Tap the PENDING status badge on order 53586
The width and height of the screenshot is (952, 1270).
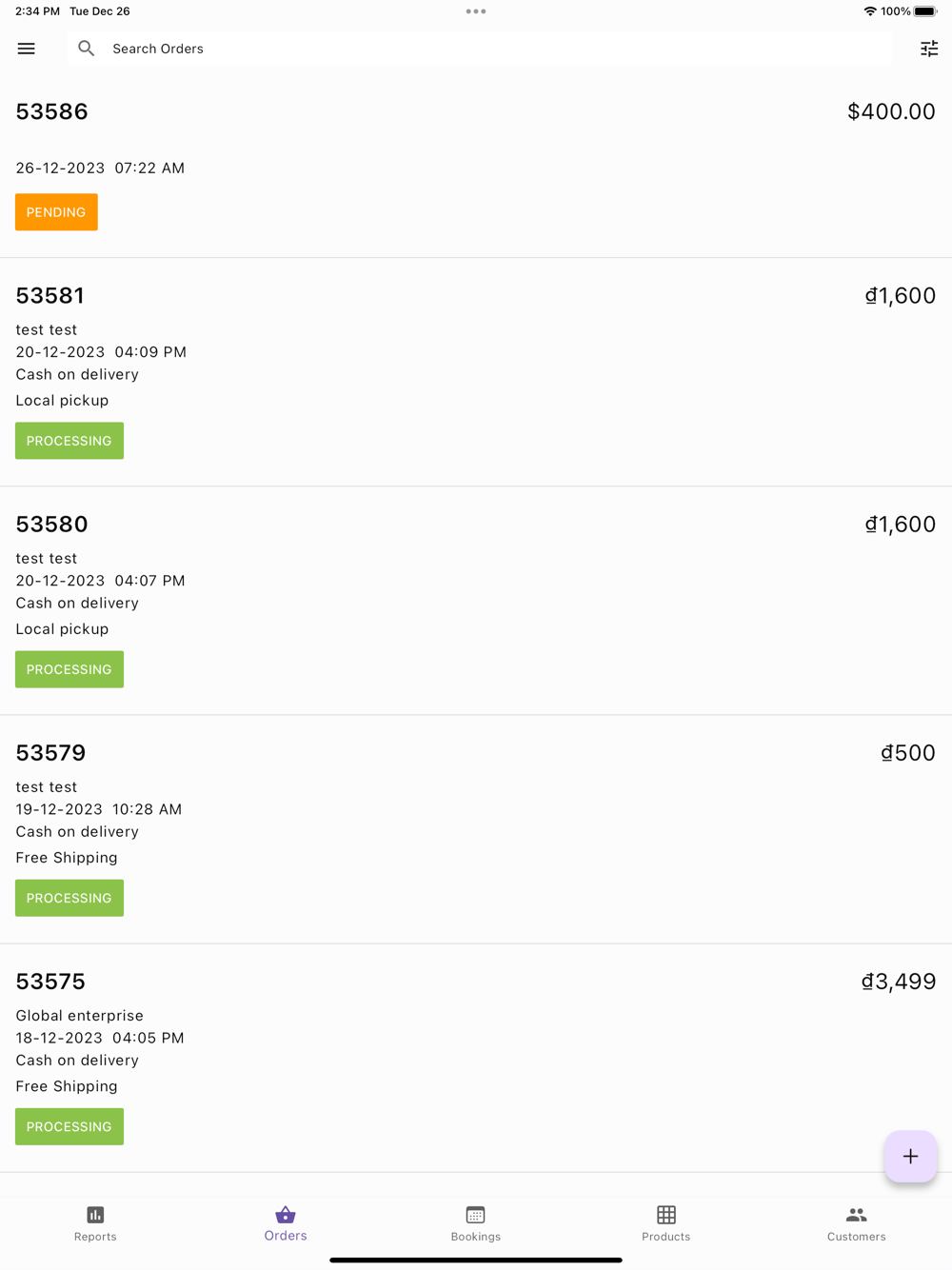56,212
